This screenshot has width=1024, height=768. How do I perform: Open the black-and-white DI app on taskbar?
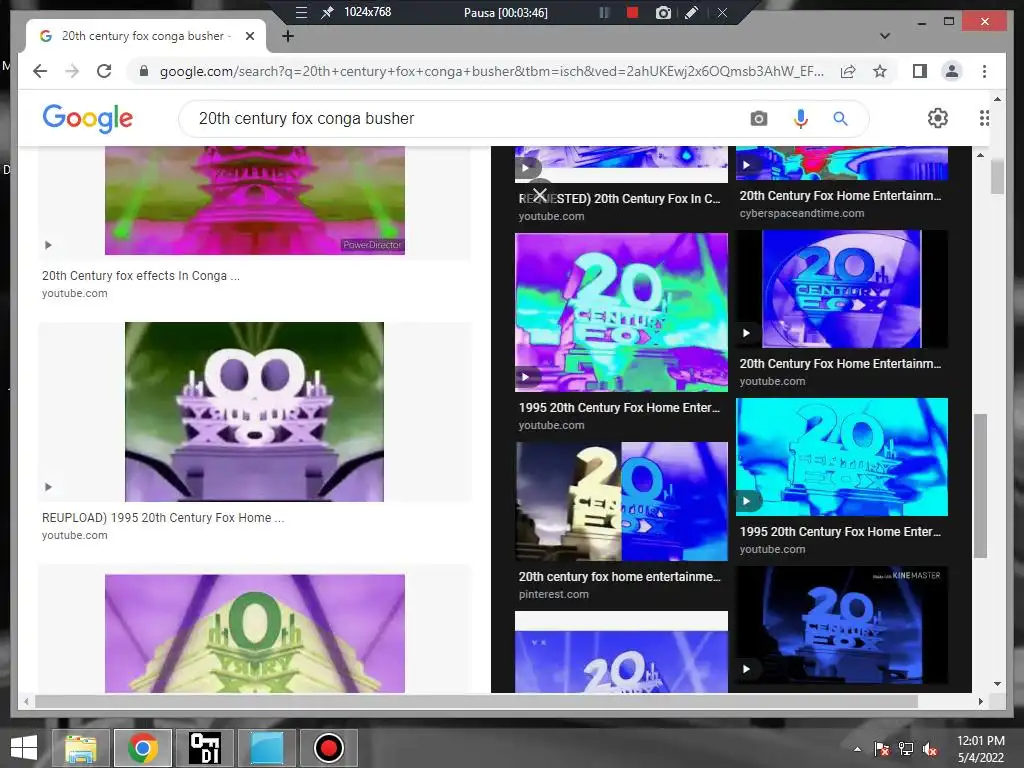204,748
